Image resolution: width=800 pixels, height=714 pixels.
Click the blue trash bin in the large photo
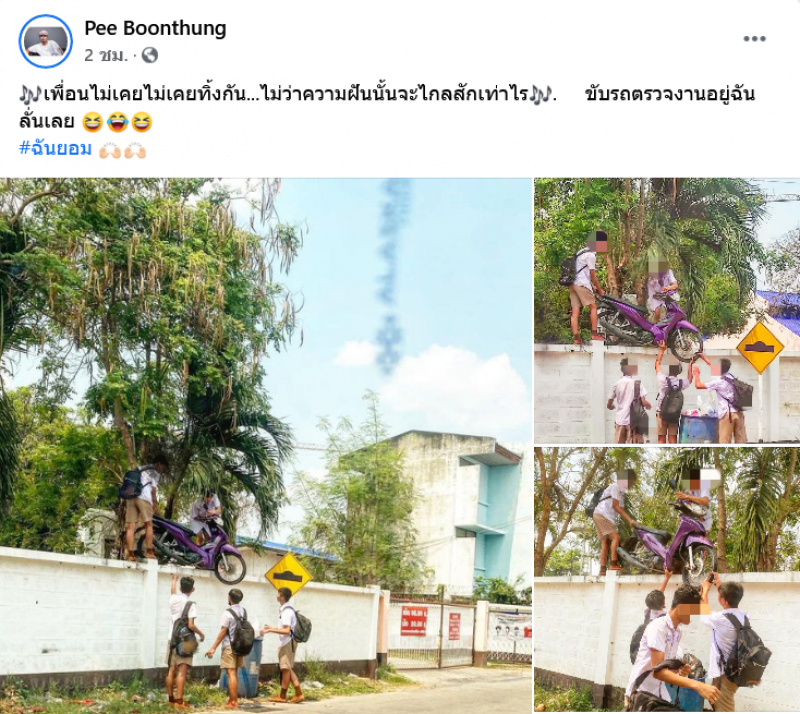250,667
